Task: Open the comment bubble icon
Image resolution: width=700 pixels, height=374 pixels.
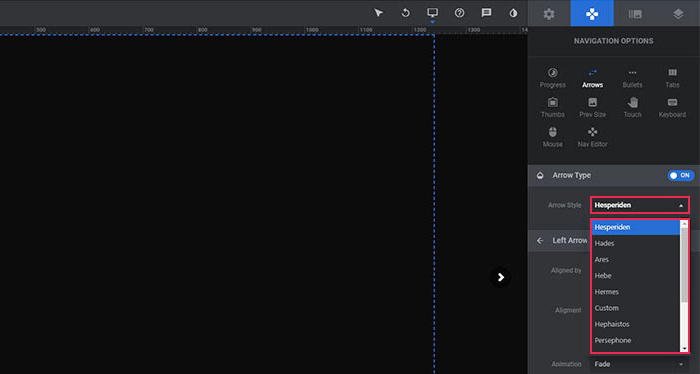Action: pos(486,12)
